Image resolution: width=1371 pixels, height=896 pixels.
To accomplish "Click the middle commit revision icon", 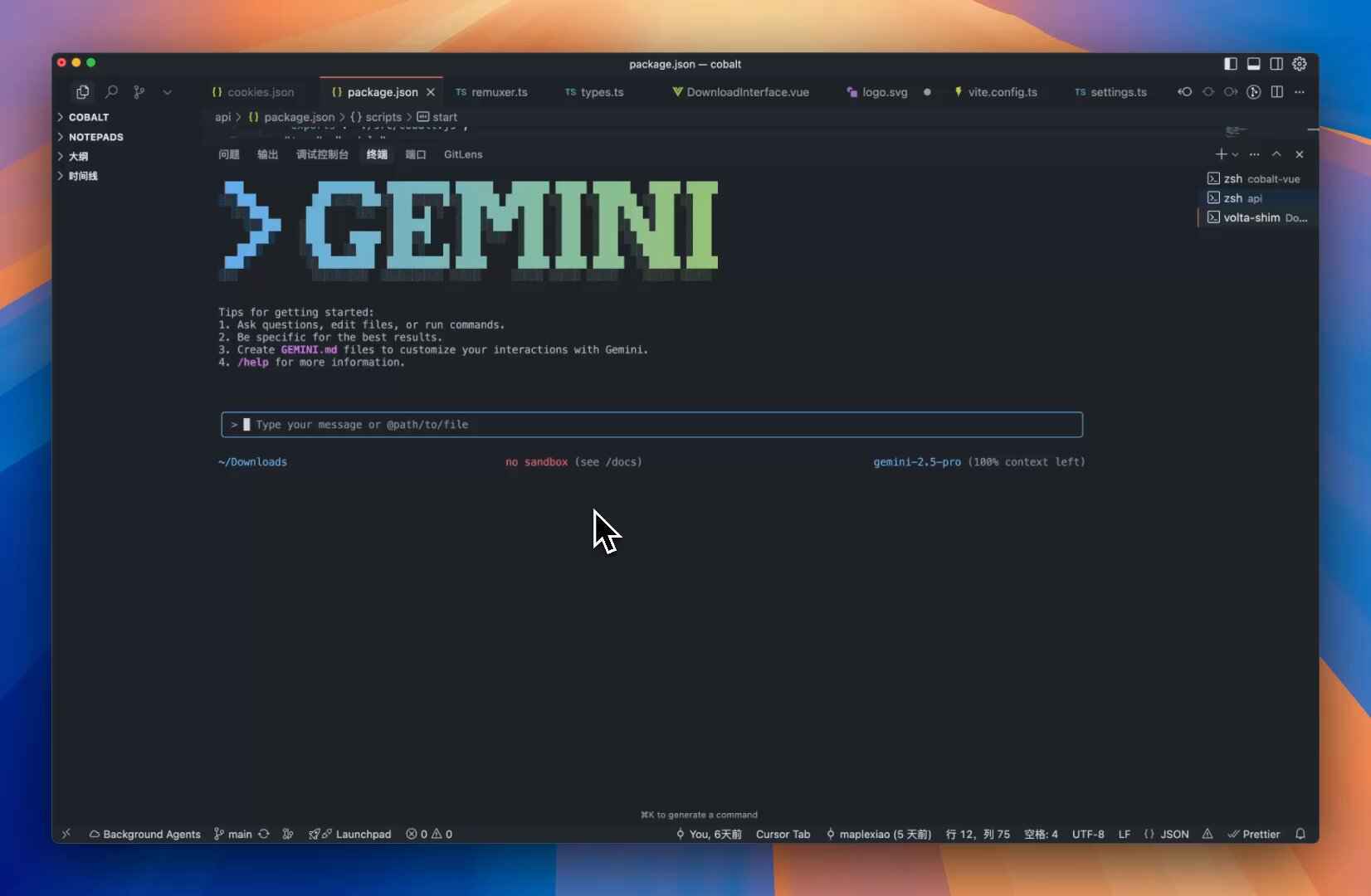I will (1208, 92).
